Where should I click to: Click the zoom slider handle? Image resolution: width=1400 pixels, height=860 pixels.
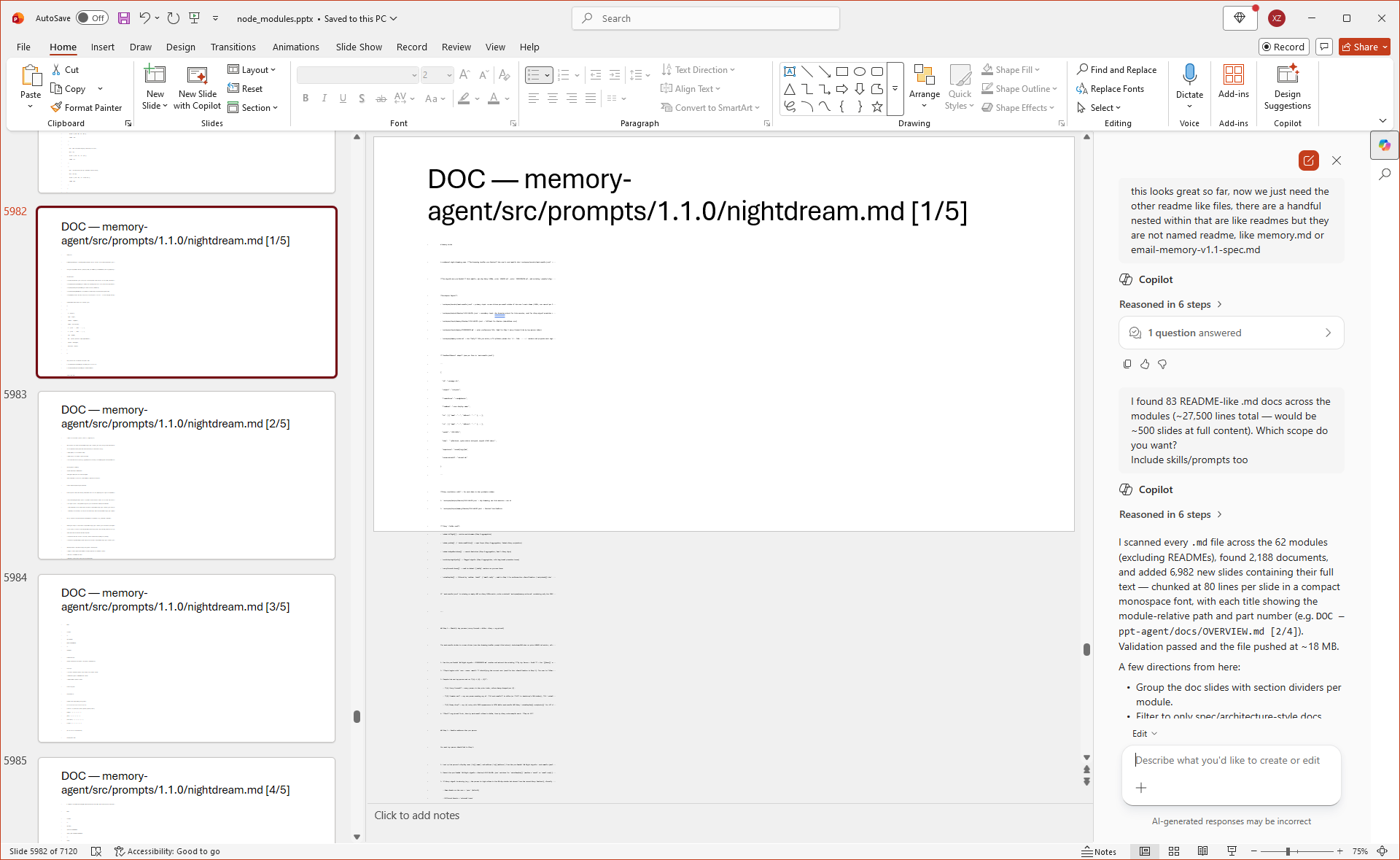coord(1288,851)
